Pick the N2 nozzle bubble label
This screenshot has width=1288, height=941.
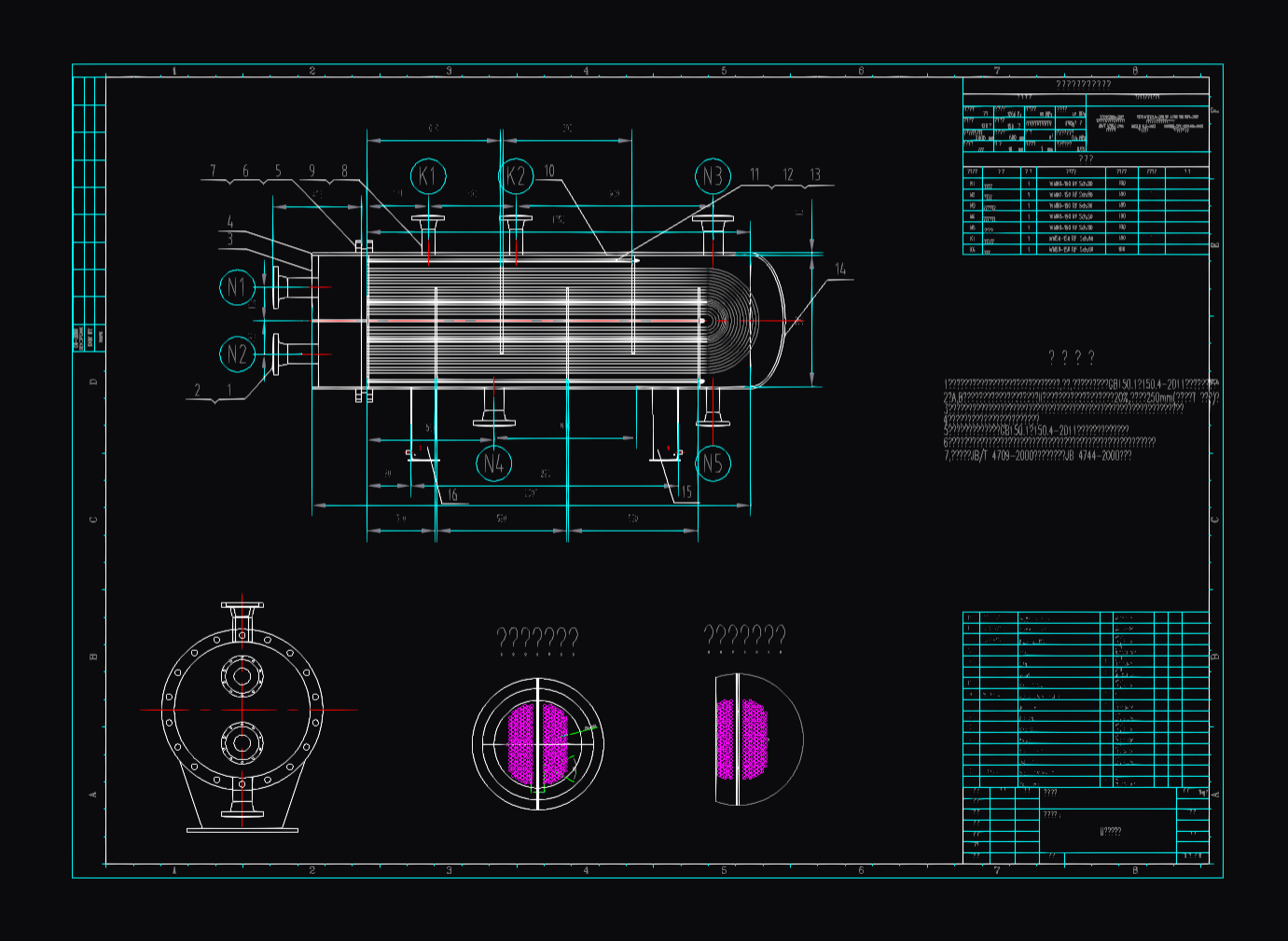[x=237, y=353]
